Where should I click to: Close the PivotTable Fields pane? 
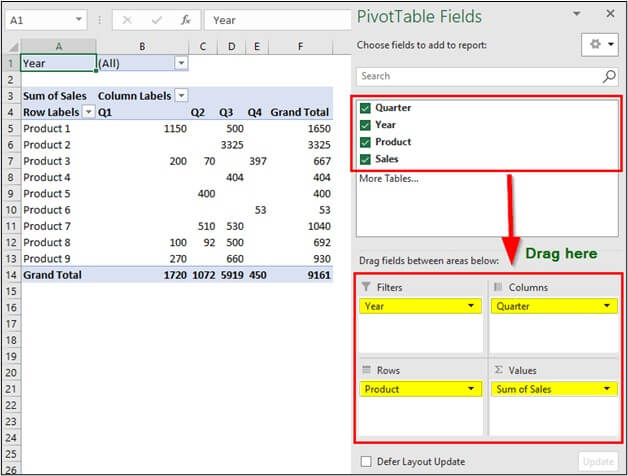[610, 14]
